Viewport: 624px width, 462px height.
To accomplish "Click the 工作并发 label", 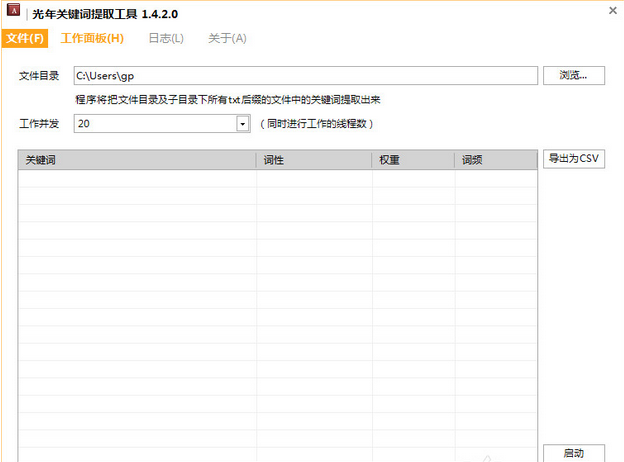I will click(x=39, y=124).
